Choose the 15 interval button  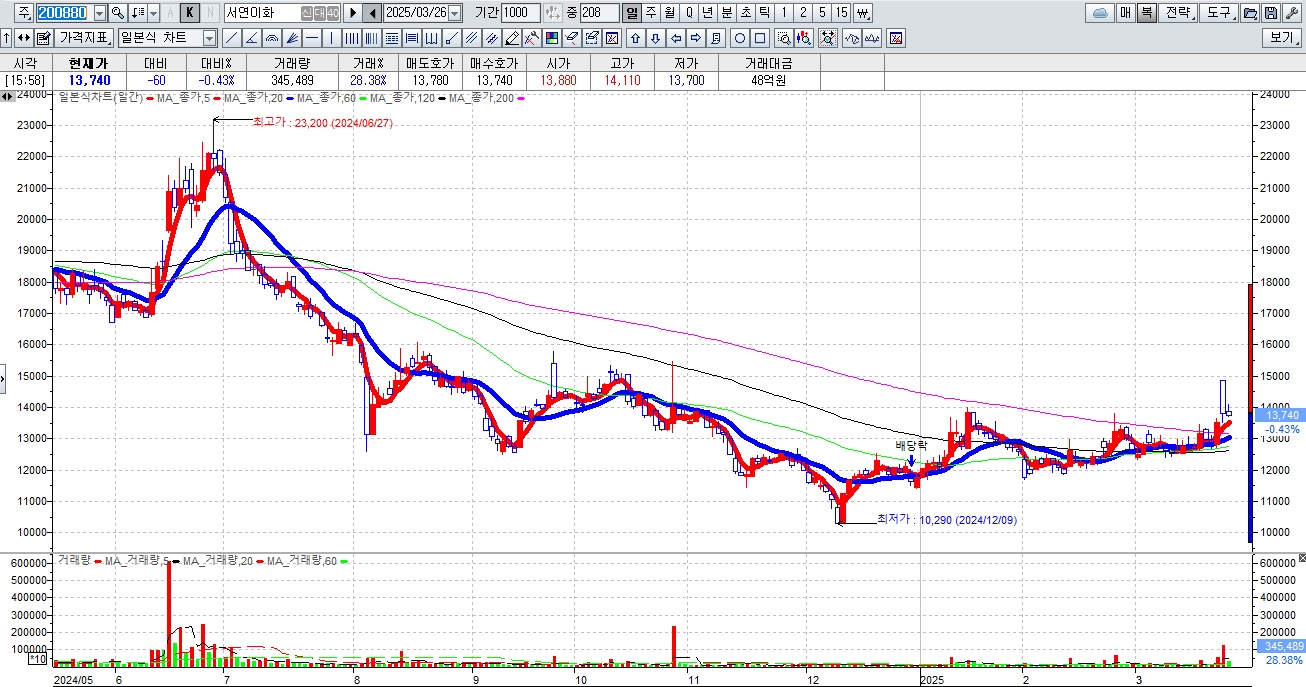pos(841,13)
